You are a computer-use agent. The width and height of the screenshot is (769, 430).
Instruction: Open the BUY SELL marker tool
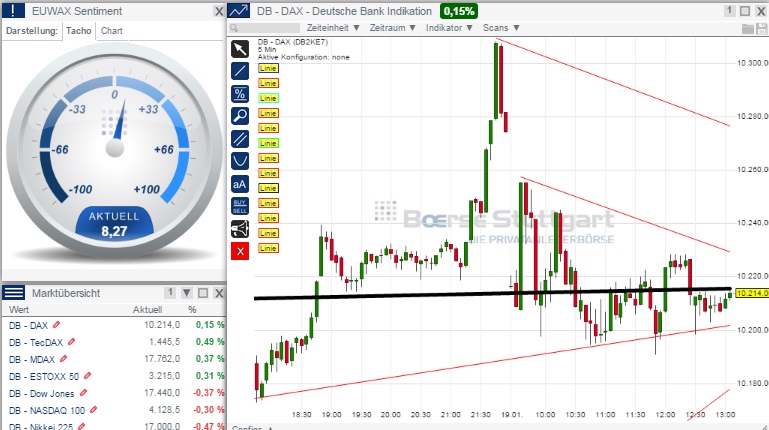[240, 206]
